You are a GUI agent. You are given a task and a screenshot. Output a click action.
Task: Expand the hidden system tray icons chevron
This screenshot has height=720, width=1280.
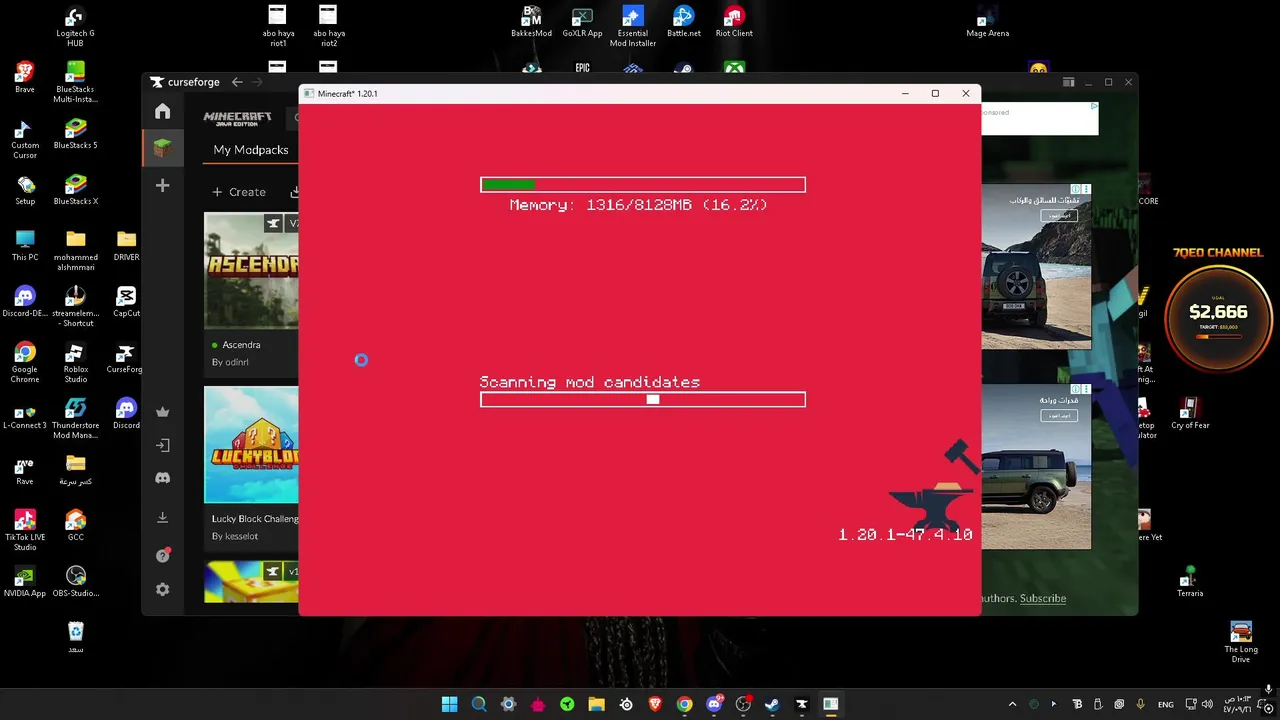[1012, 704]
